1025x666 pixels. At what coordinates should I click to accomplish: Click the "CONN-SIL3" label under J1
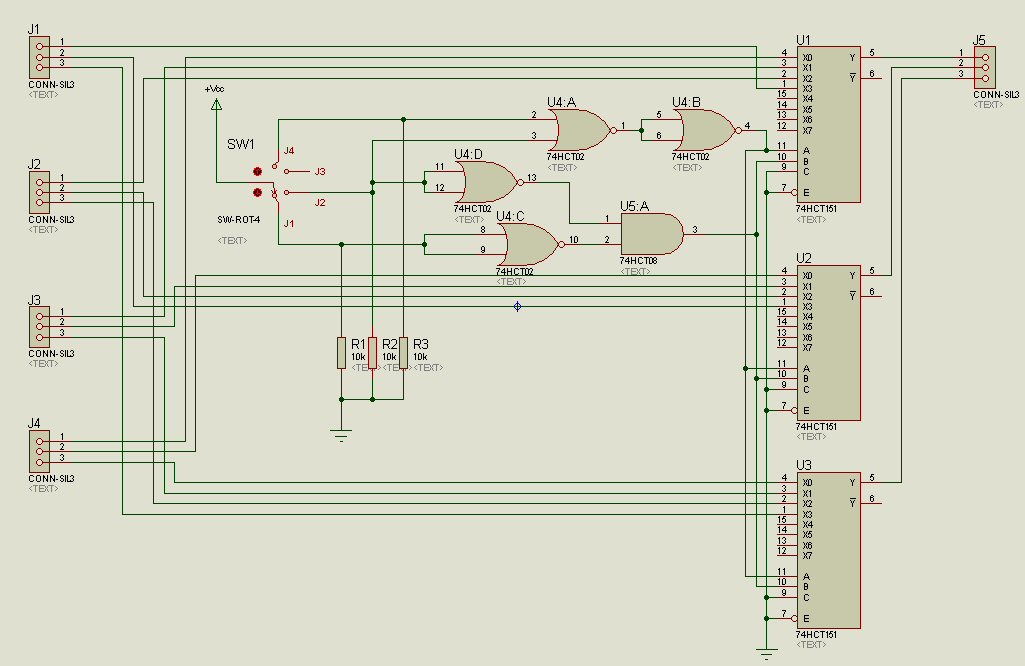[x=51, y=84]
